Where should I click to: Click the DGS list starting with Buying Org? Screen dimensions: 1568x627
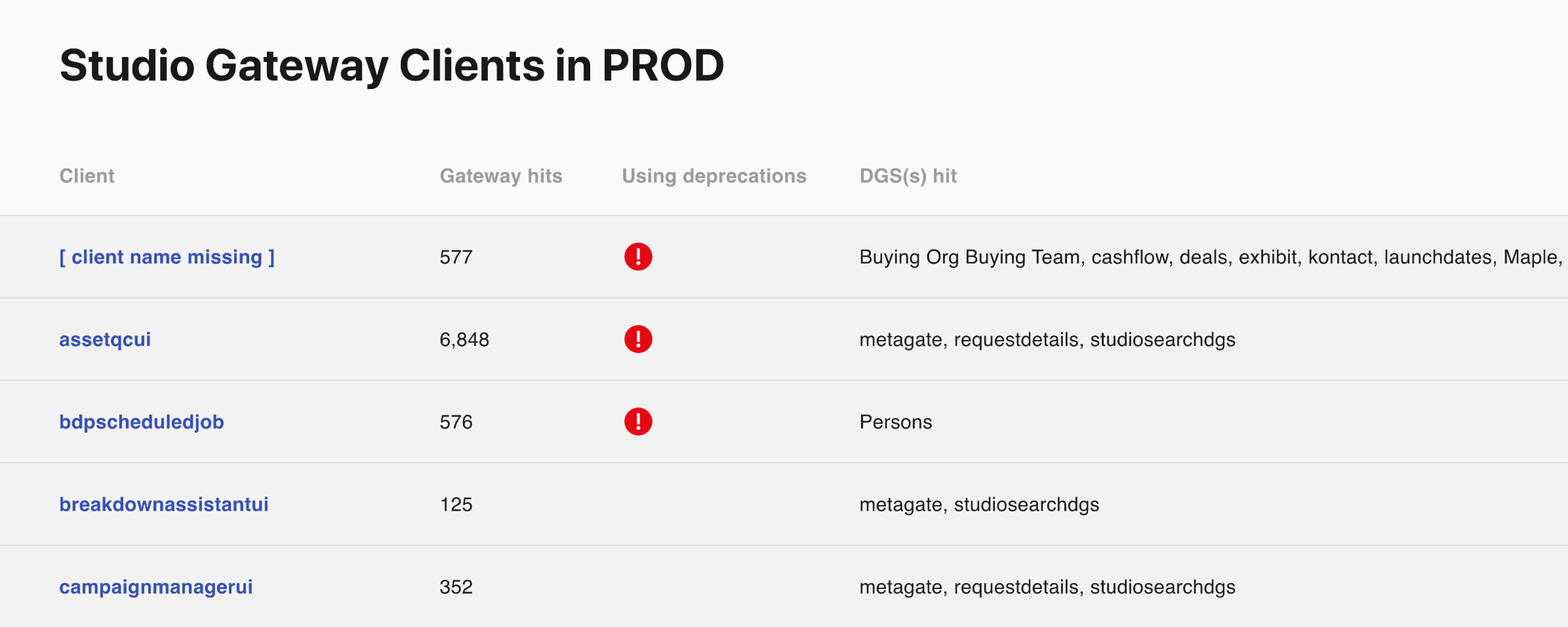[x=1210, y=257]
